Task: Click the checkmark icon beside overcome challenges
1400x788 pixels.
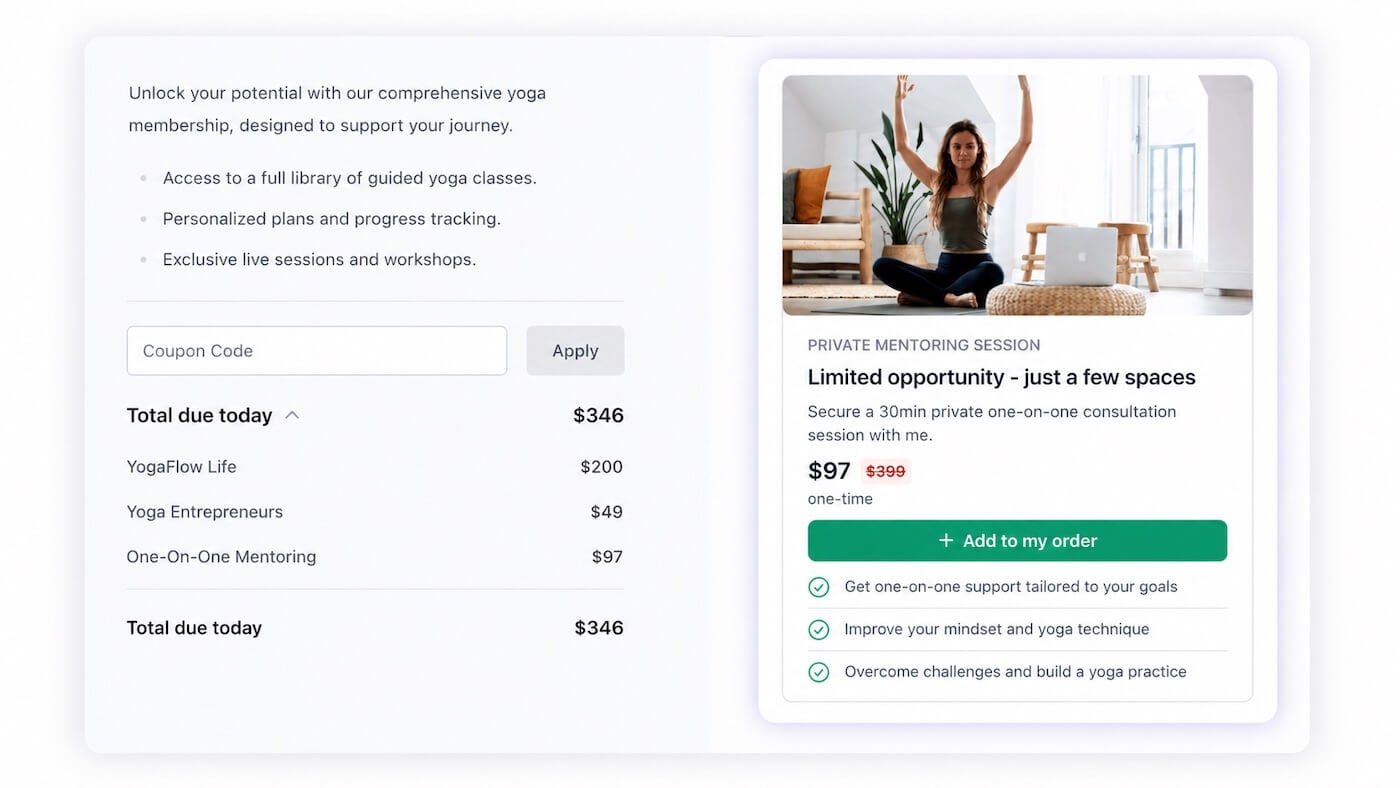Action: 819,672
